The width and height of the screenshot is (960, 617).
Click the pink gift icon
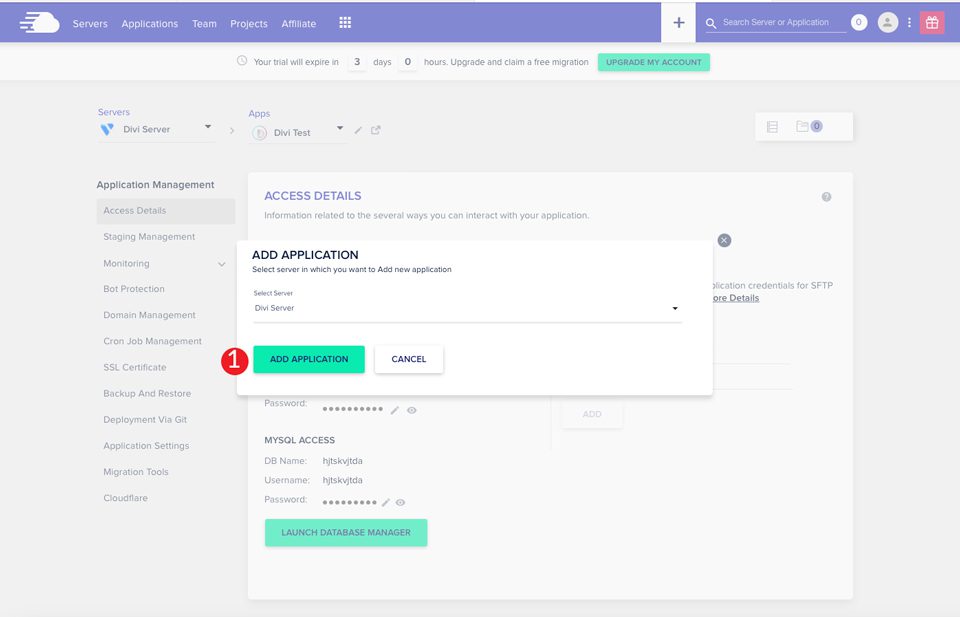(932, 22)
